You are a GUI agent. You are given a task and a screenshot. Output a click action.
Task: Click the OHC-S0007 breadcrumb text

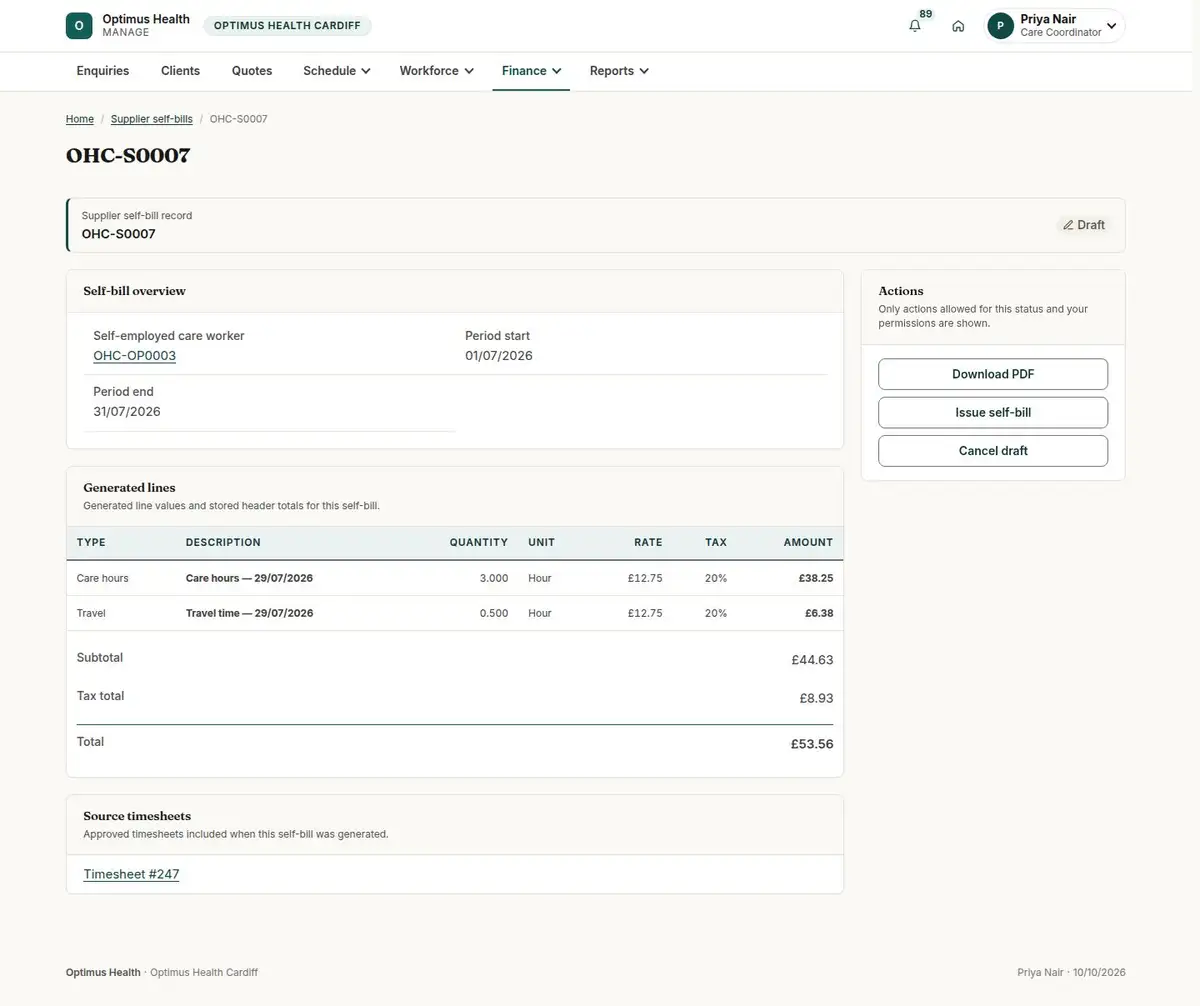point(238,119)
